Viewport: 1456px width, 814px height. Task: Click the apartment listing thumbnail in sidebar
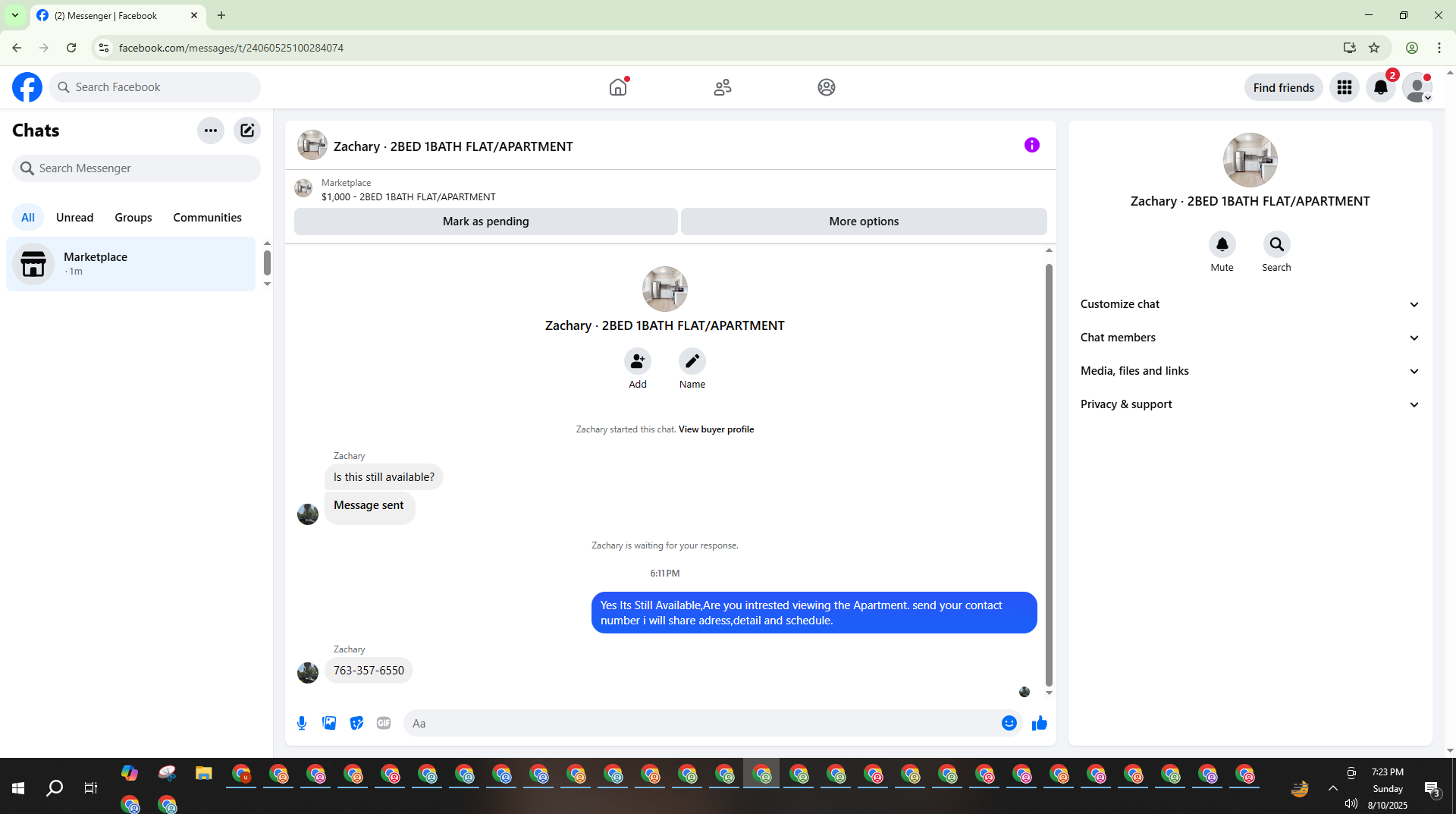(1250, 160)
